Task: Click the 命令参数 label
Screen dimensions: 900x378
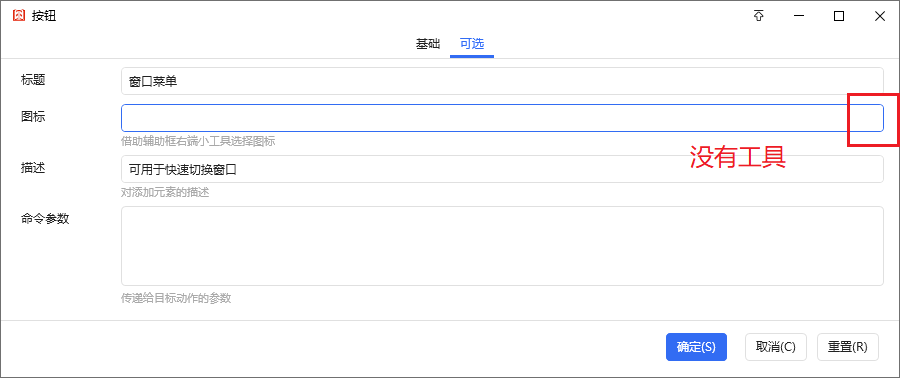Action: point(45,219)
